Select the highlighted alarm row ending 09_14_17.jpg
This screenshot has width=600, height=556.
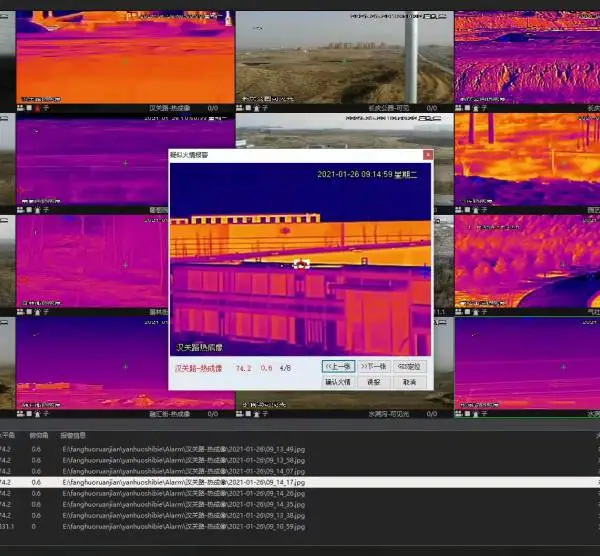[300, 483]
